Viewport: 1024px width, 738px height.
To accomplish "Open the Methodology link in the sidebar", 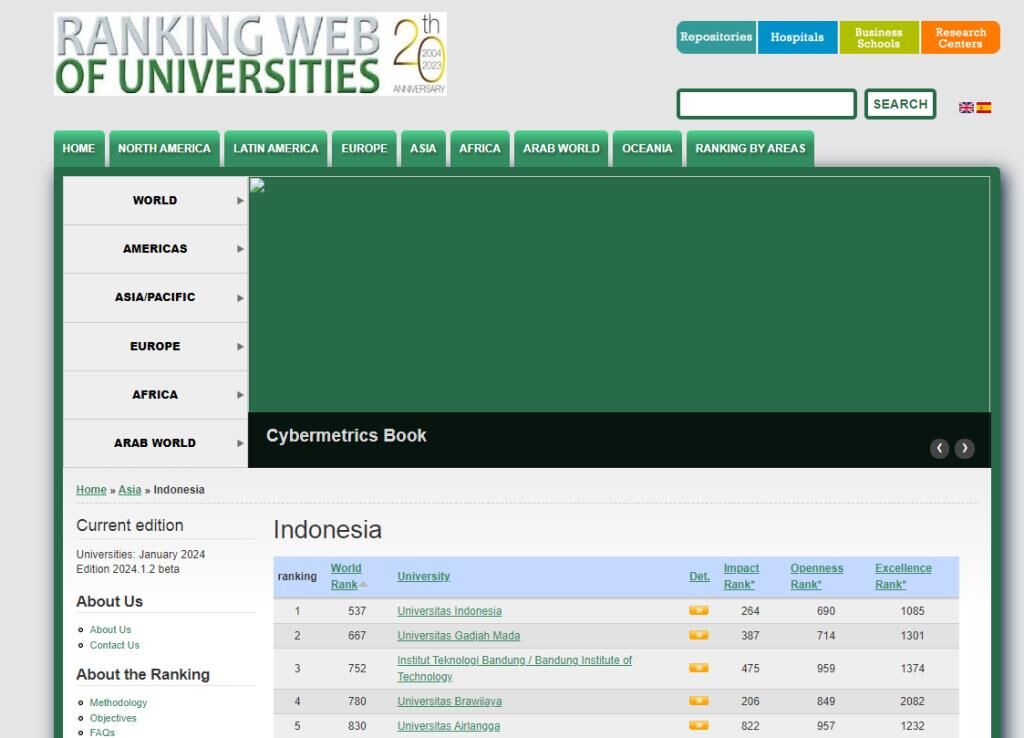I will tap(118, 703).
